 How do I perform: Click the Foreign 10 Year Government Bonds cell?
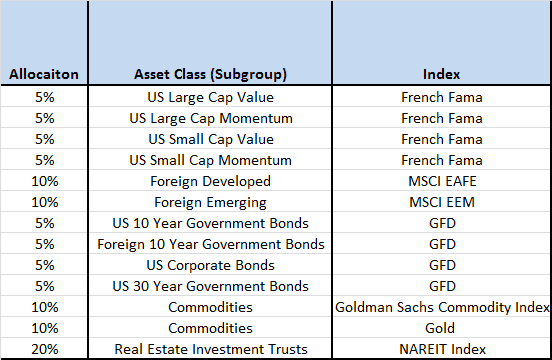[210, 244]
